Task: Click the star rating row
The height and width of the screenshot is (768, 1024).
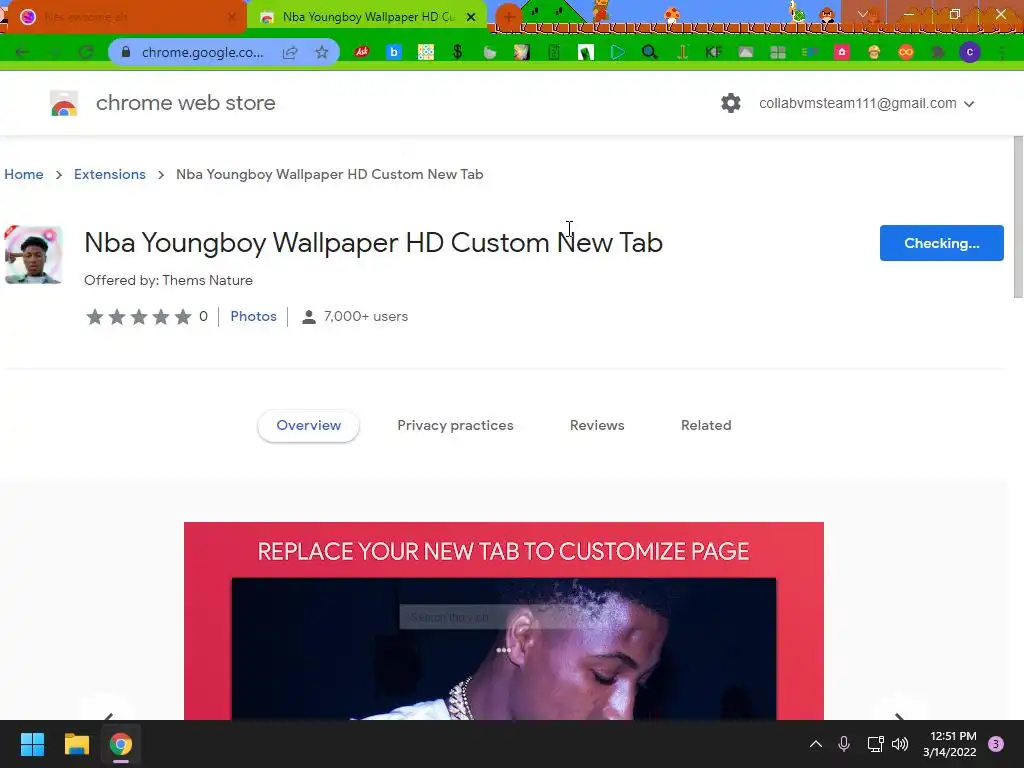Action: [138, 317]
